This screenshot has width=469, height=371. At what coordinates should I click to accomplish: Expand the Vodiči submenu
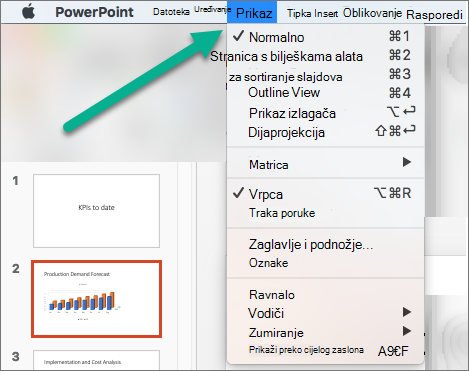(x=325, y=313)
